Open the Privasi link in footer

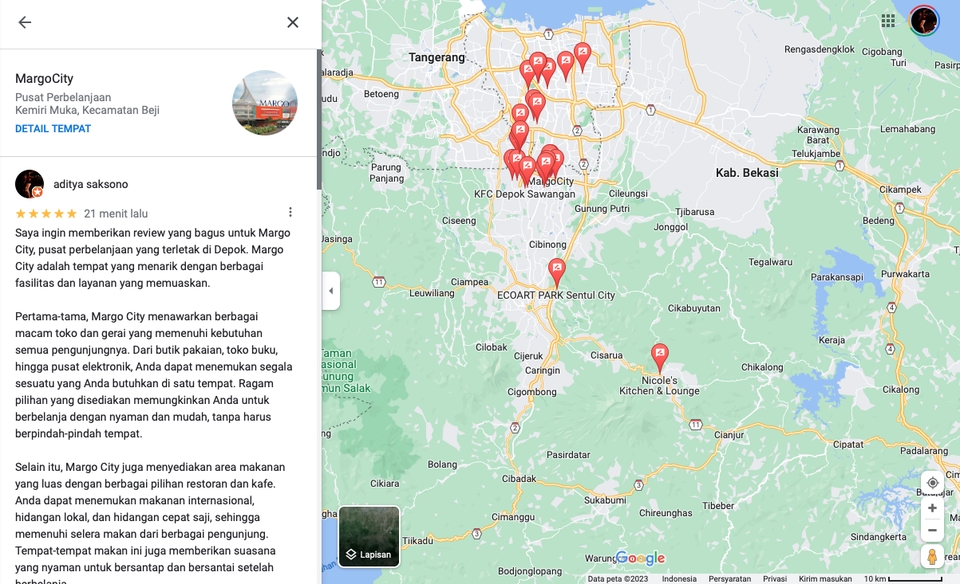pos(774,578)
